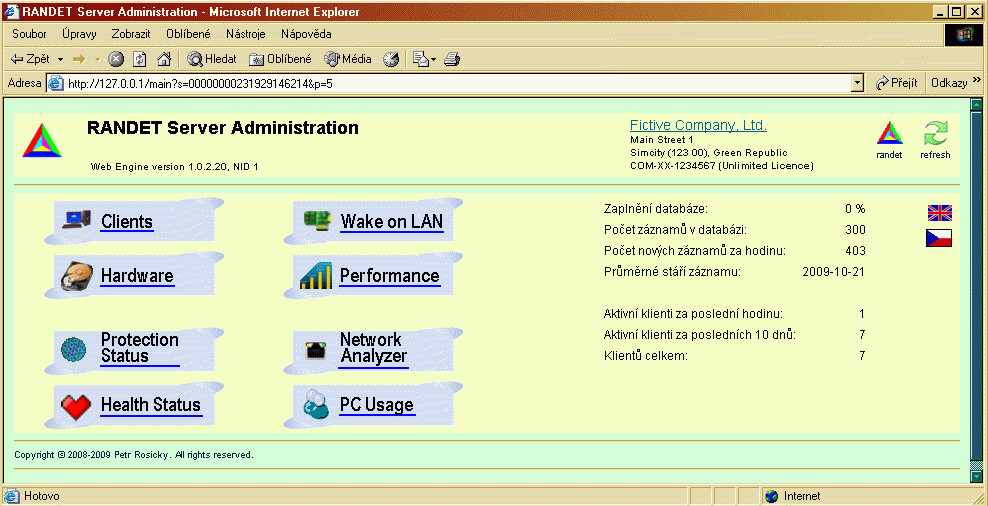Expand the Odkazy links chevron
The height and width of the screenshot is (506, 988).
[977, 80]
